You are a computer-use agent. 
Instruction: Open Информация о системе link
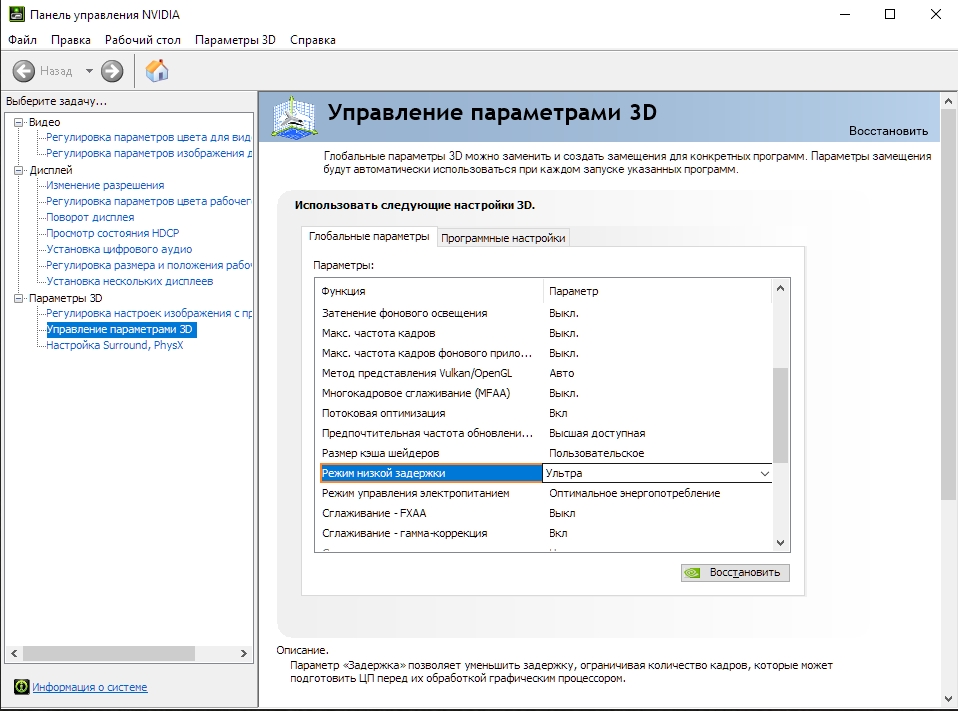click(90, 687)
